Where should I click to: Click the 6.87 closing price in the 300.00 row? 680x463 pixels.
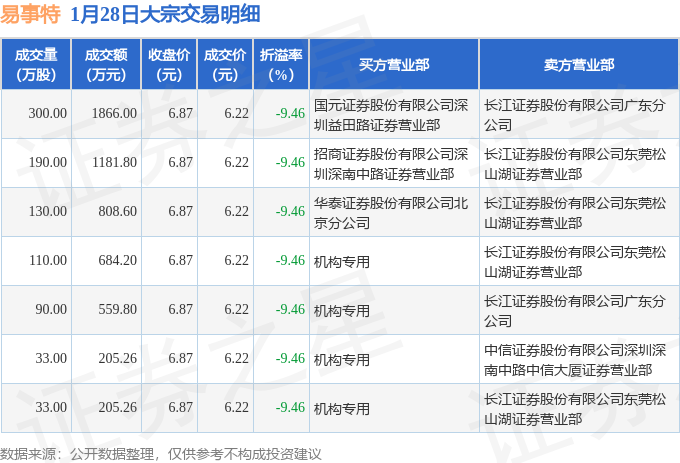(180, 114)
